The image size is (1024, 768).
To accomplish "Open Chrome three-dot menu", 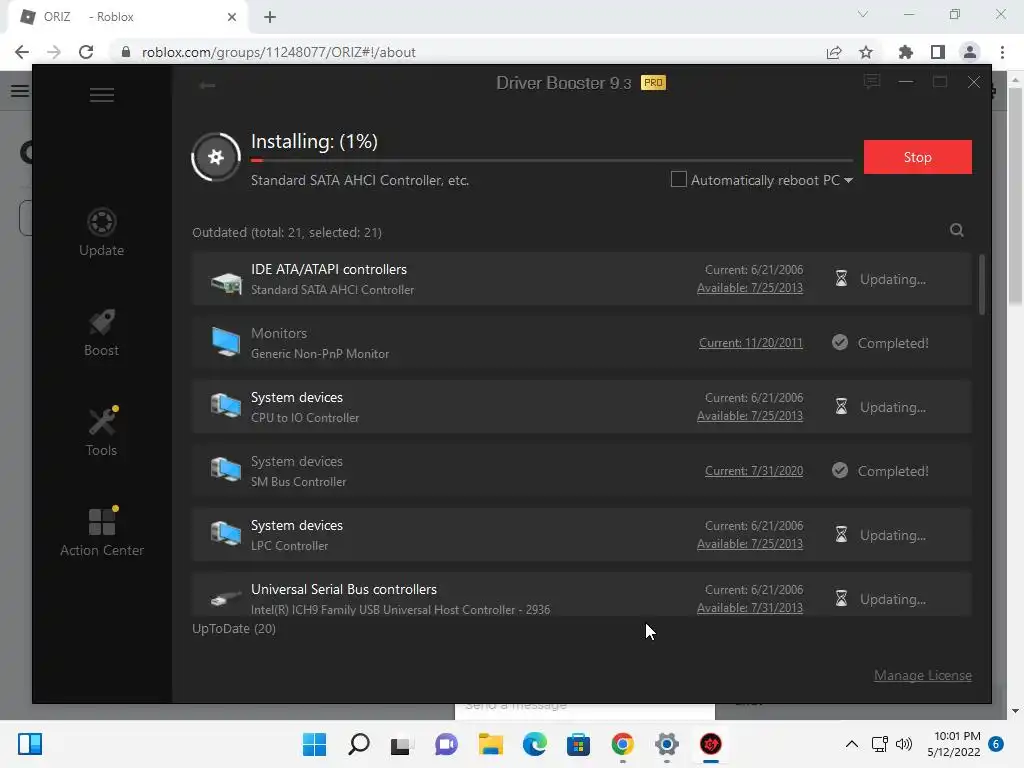I will pos(1002,52).
